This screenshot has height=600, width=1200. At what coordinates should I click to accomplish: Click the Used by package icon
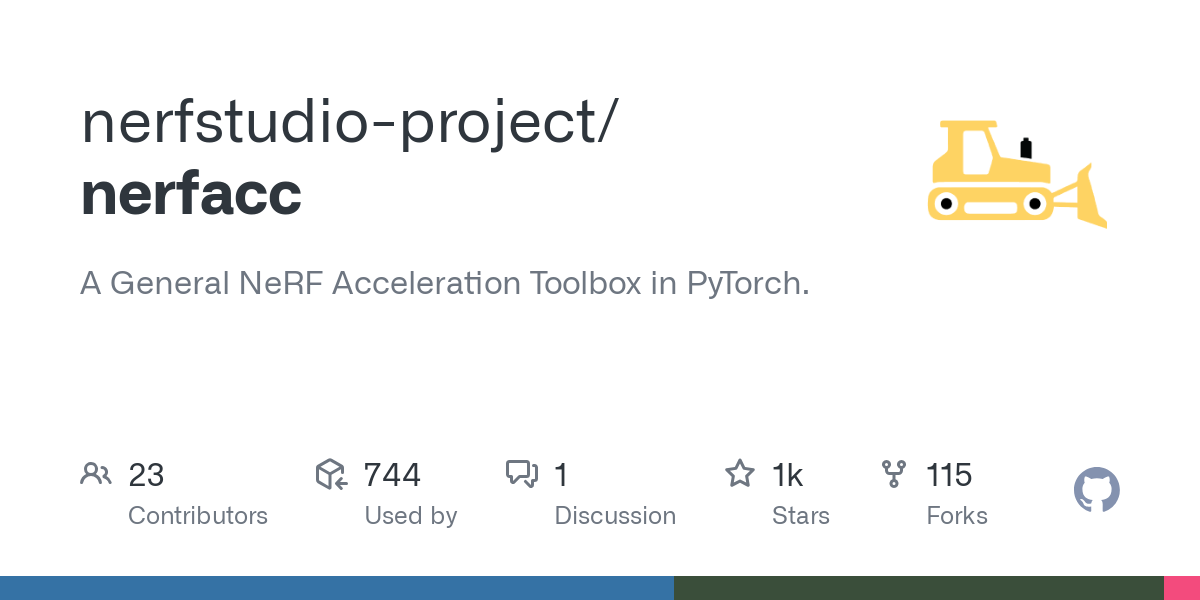point(331,474)
